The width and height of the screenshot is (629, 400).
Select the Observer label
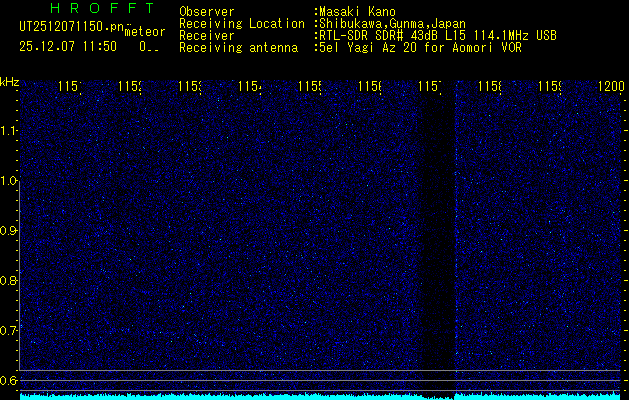207,12
